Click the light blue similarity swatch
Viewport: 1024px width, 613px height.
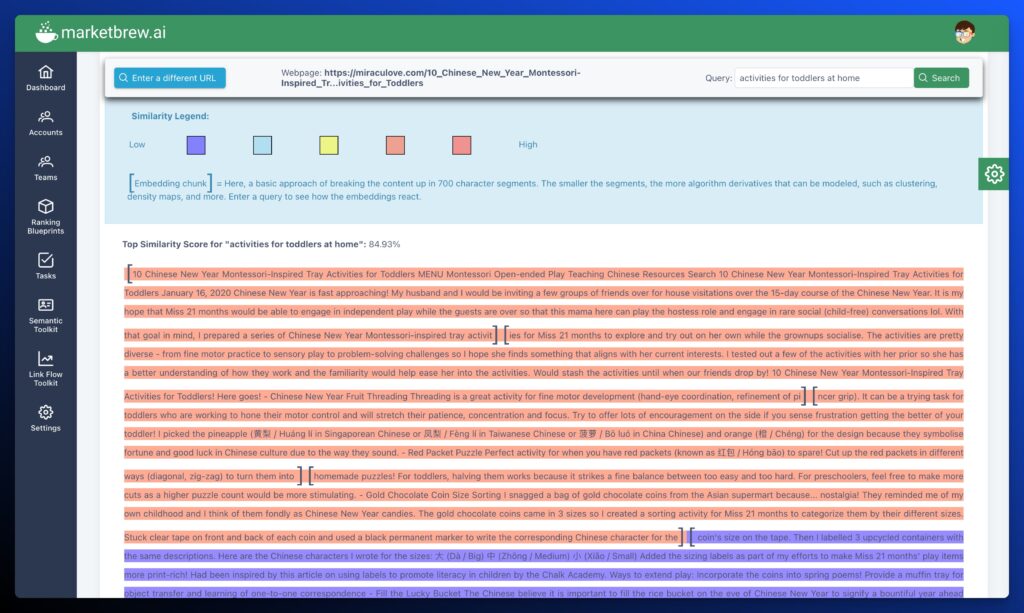262,145
